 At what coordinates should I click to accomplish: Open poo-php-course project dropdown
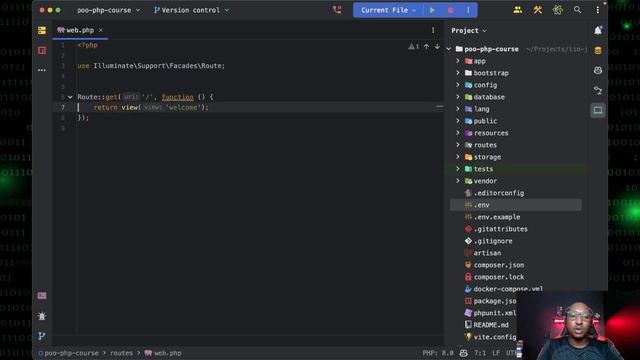coord(109,10)
